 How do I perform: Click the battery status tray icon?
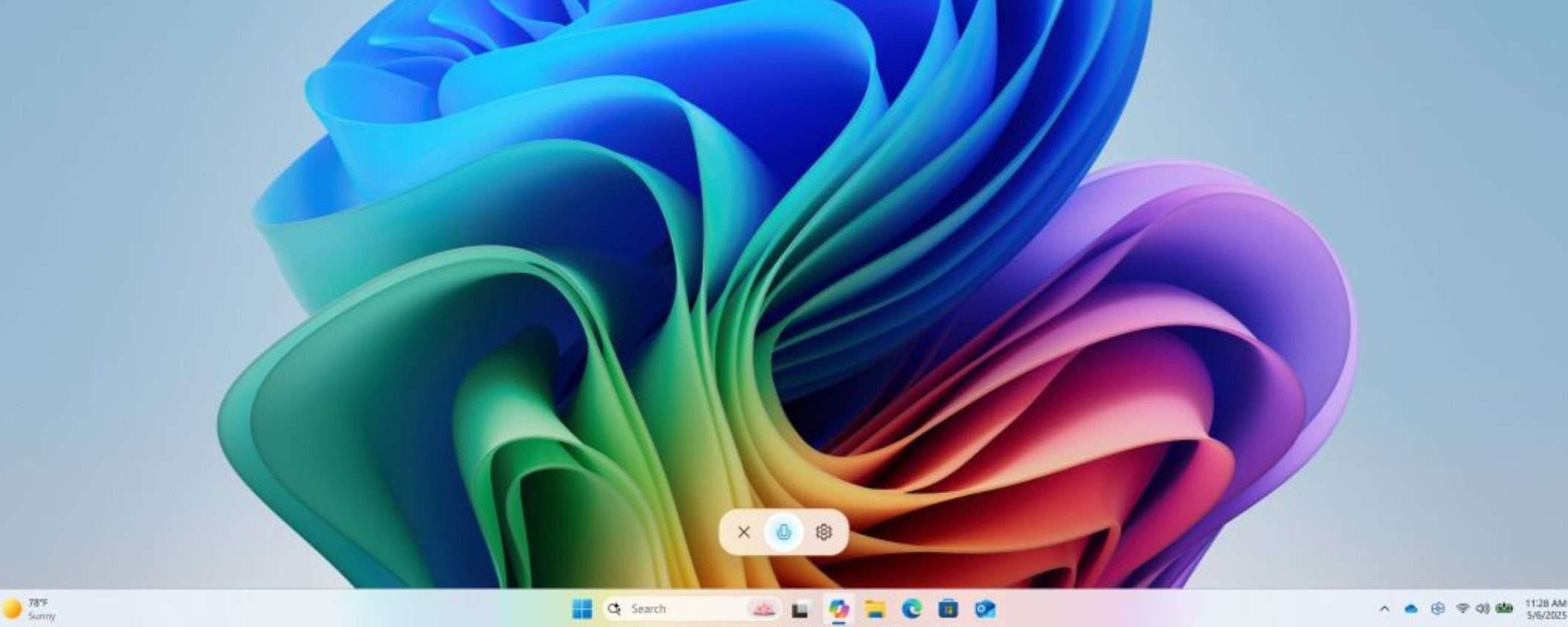[1504, 608]
